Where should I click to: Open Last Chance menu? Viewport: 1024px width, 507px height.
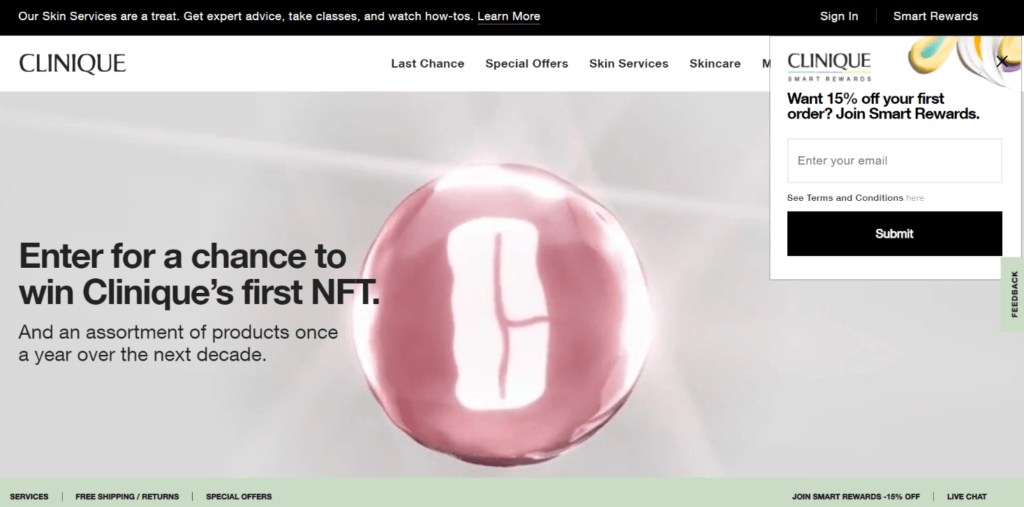point(427,63)
